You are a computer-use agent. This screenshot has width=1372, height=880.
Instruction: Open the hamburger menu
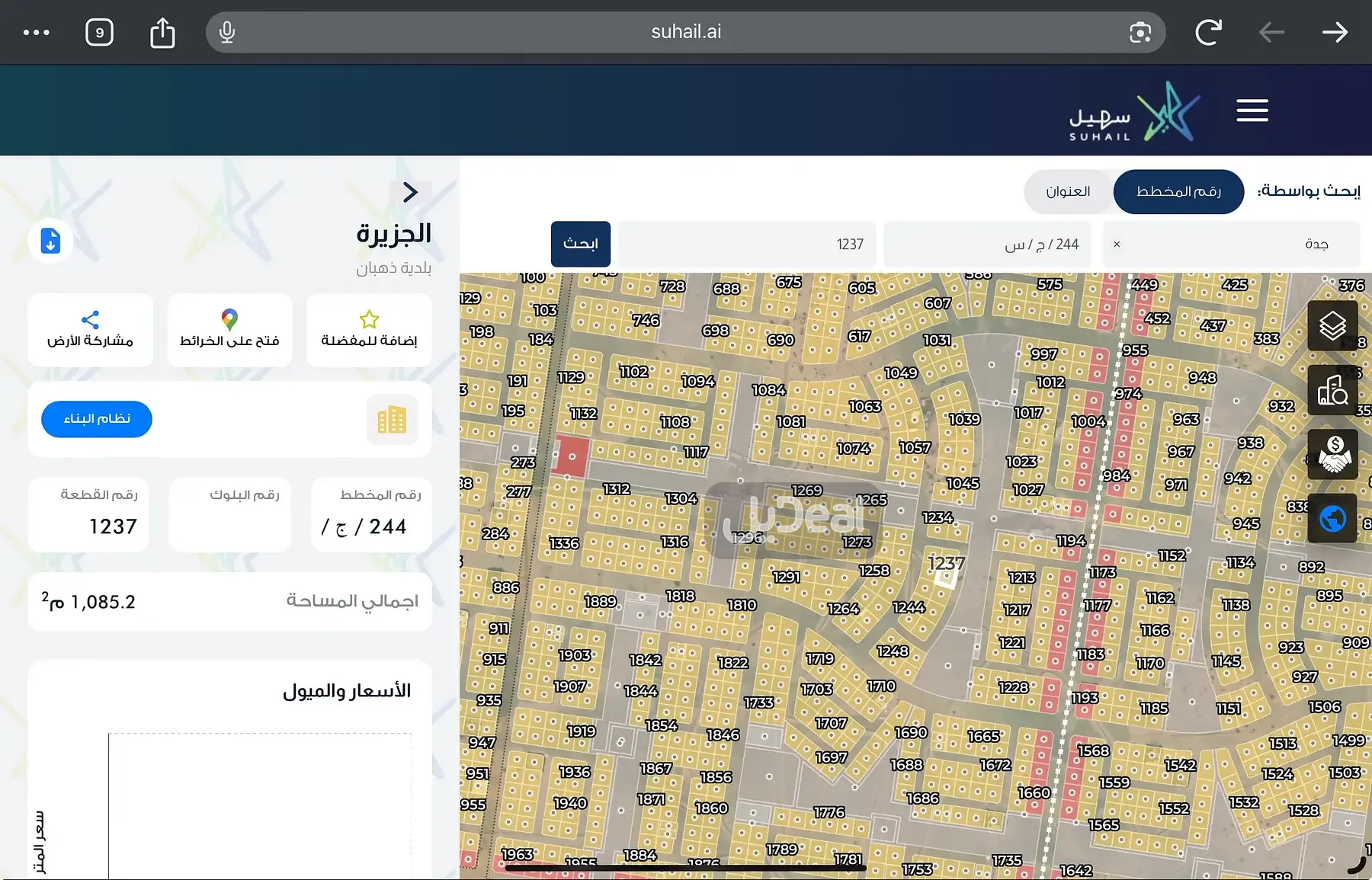coord(1252,110)
